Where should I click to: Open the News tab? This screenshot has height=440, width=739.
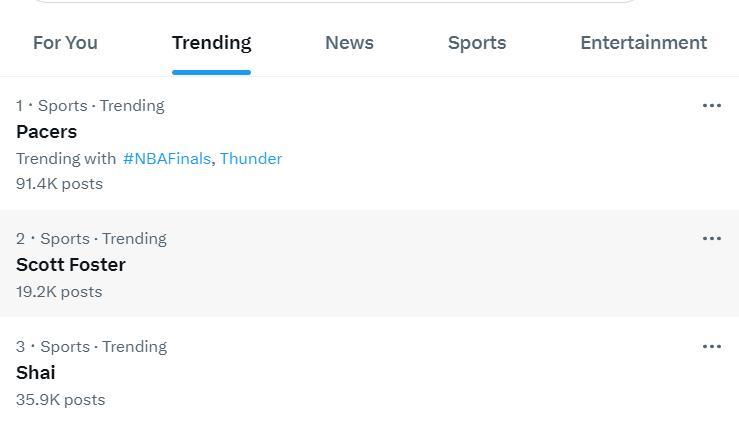[349, 43]
